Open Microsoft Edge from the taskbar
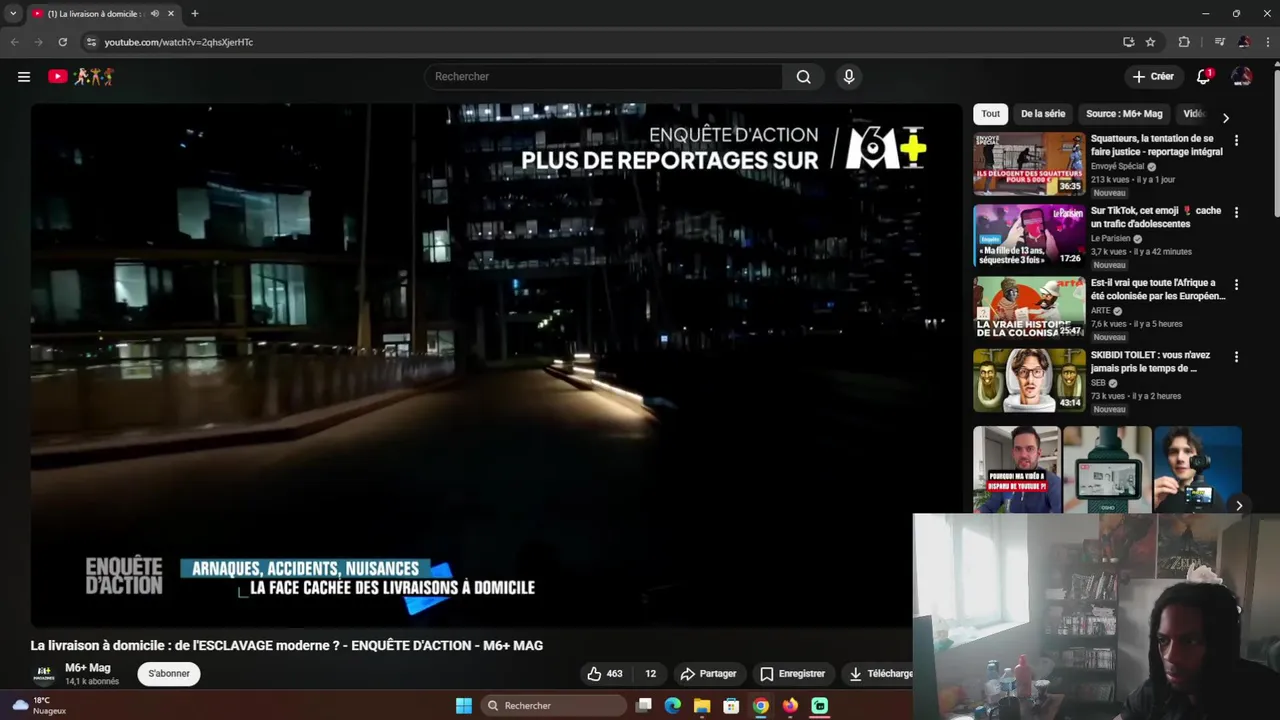The height and width of the screenshot is (720, 1280). click(673, 706)
